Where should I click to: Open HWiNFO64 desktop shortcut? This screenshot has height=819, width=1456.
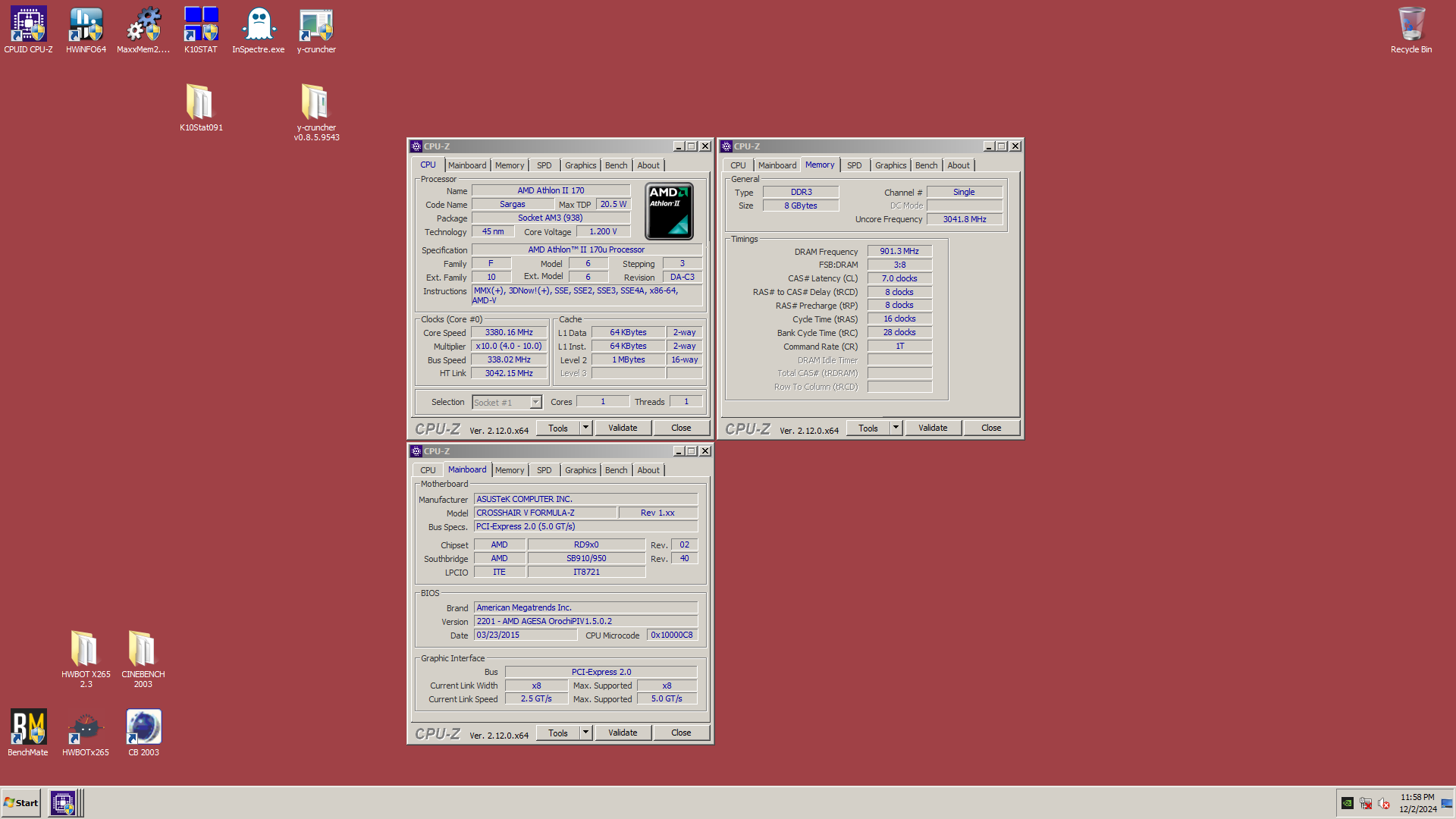pyautogui.click(x=86, y=30)
